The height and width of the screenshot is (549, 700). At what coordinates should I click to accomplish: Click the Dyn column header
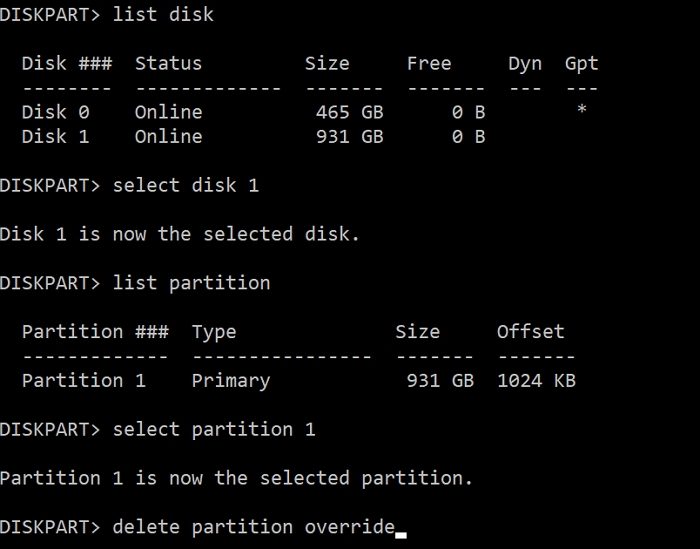click(525, 64)
